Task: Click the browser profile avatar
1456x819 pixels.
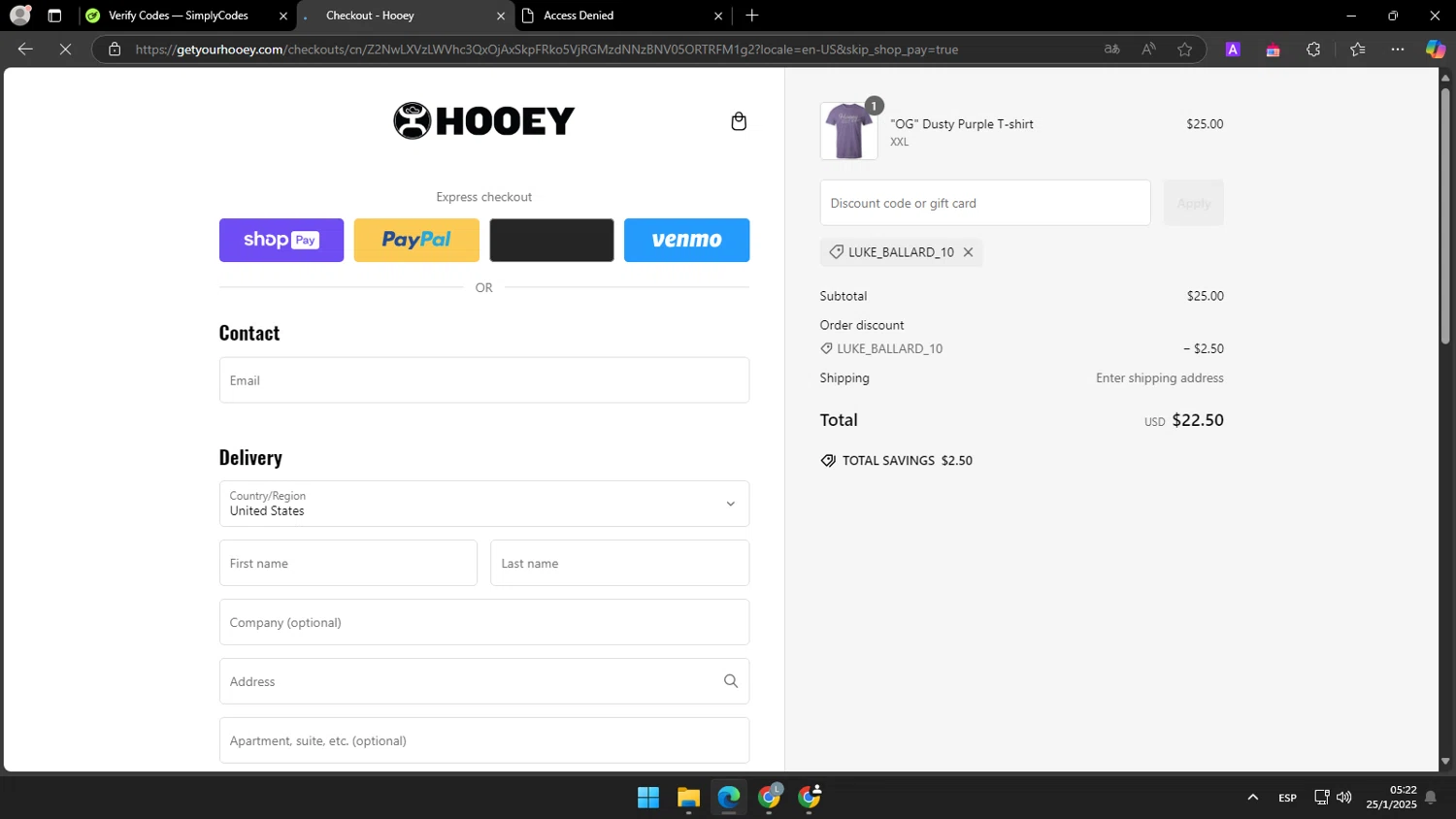Action: tap(19, 16)
